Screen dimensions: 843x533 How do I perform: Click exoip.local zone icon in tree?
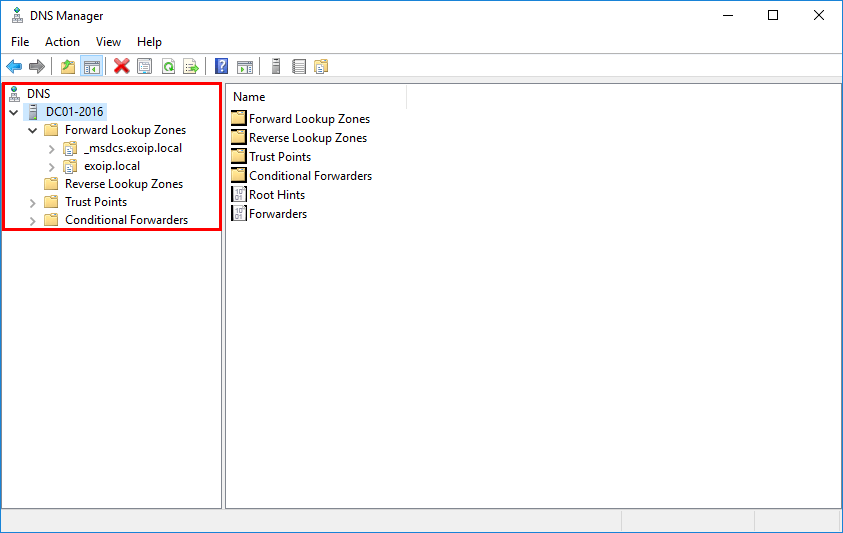70,166
